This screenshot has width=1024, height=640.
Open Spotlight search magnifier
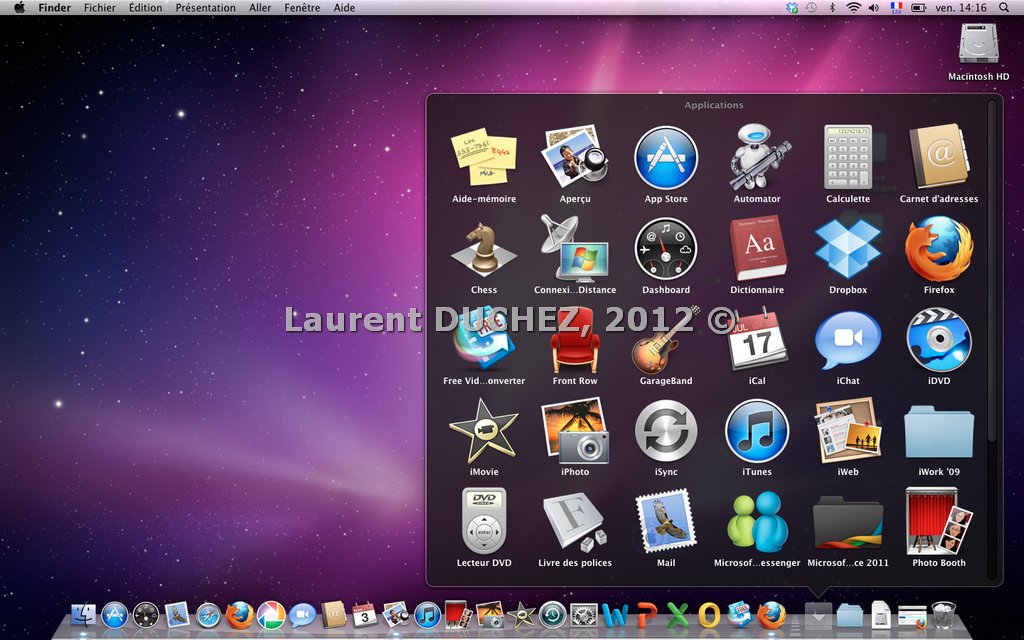point(1004,8)
